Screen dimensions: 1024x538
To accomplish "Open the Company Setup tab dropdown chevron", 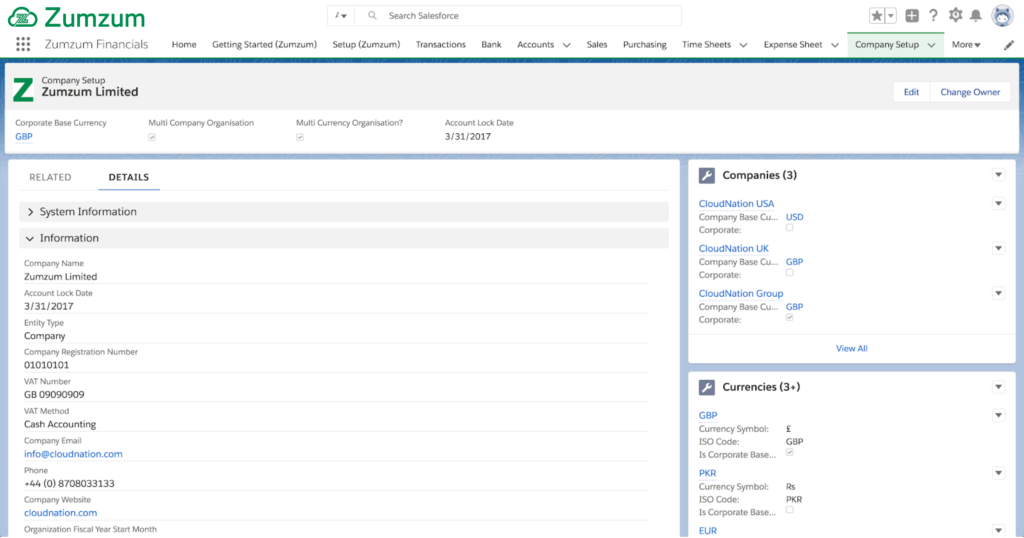I will point(931,45).
